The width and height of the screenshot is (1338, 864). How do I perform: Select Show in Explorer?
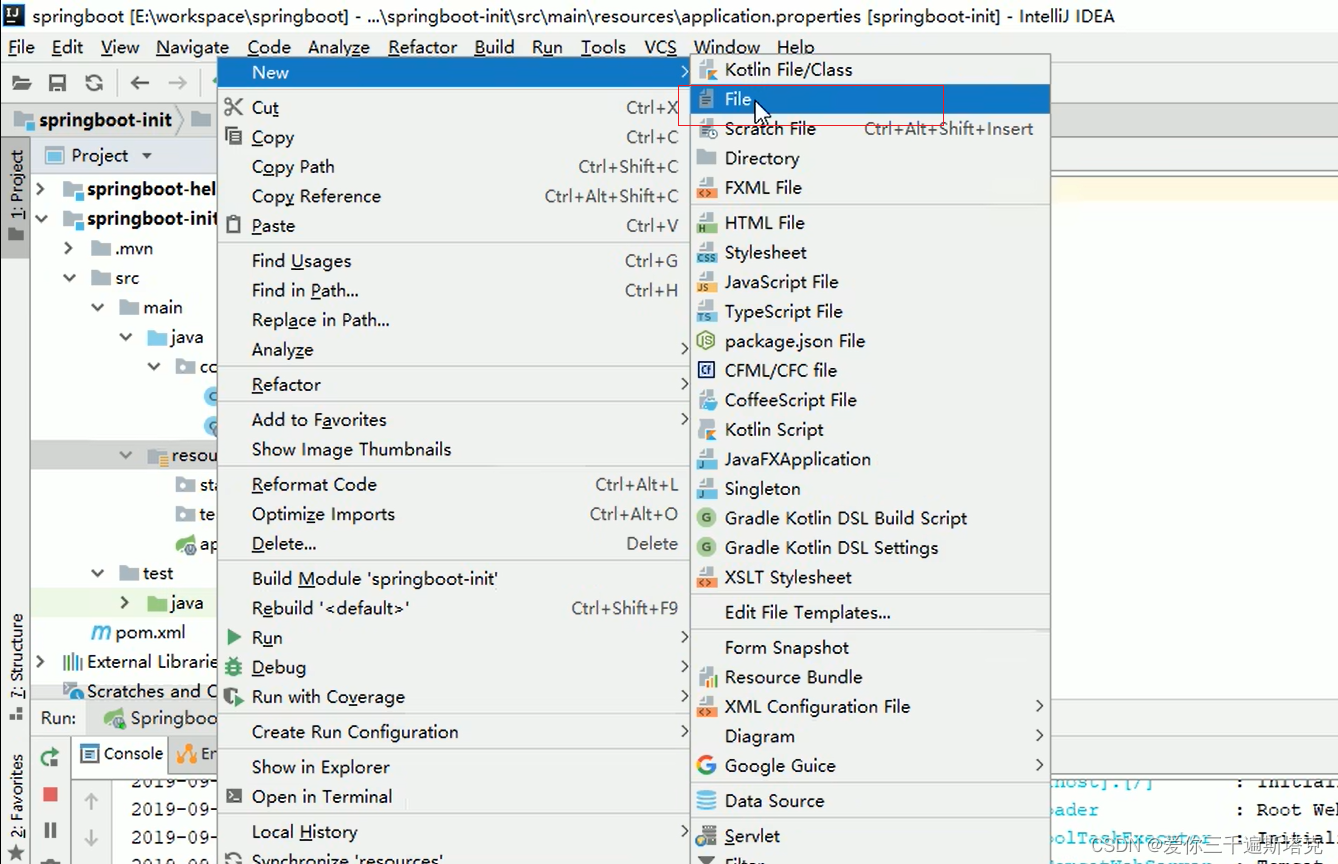pyautogui.click(x=453, y=767)
